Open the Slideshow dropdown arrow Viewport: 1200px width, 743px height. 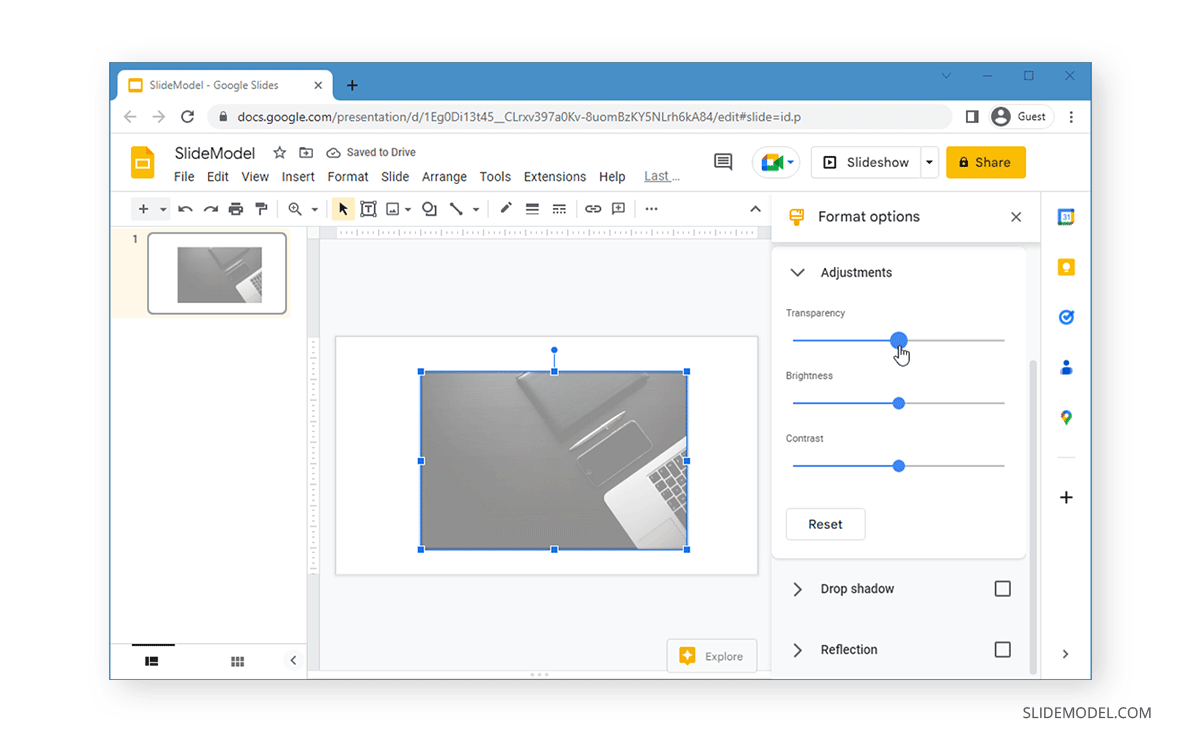coord(927,162)
